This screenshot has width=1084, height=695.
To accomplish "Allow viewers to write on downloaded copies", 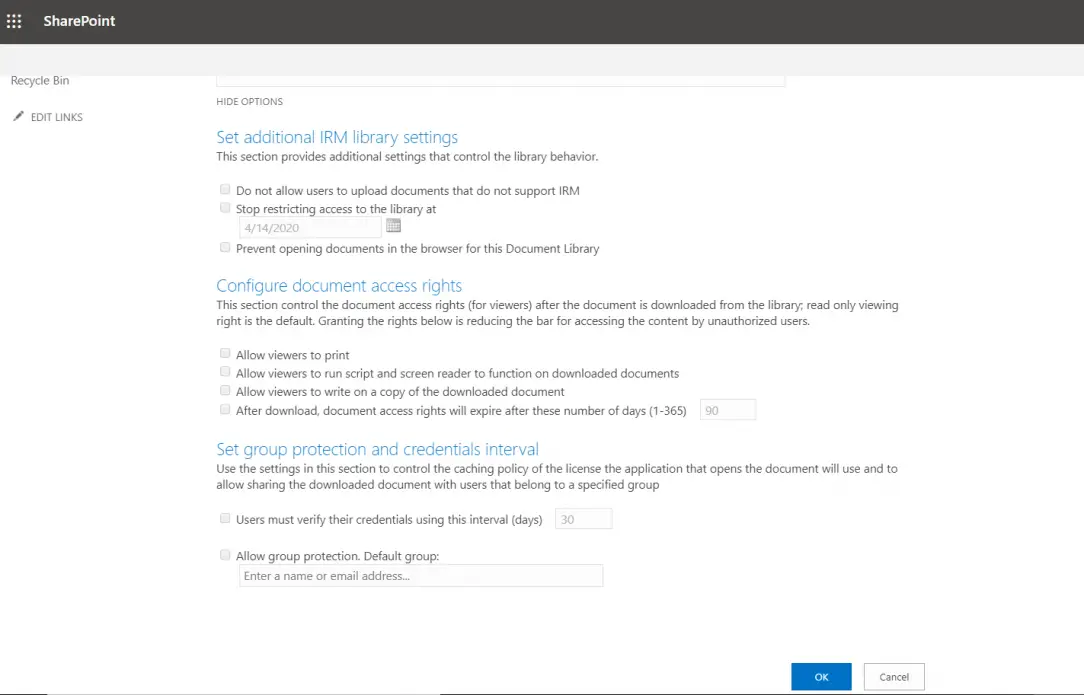I will (225, 390).
